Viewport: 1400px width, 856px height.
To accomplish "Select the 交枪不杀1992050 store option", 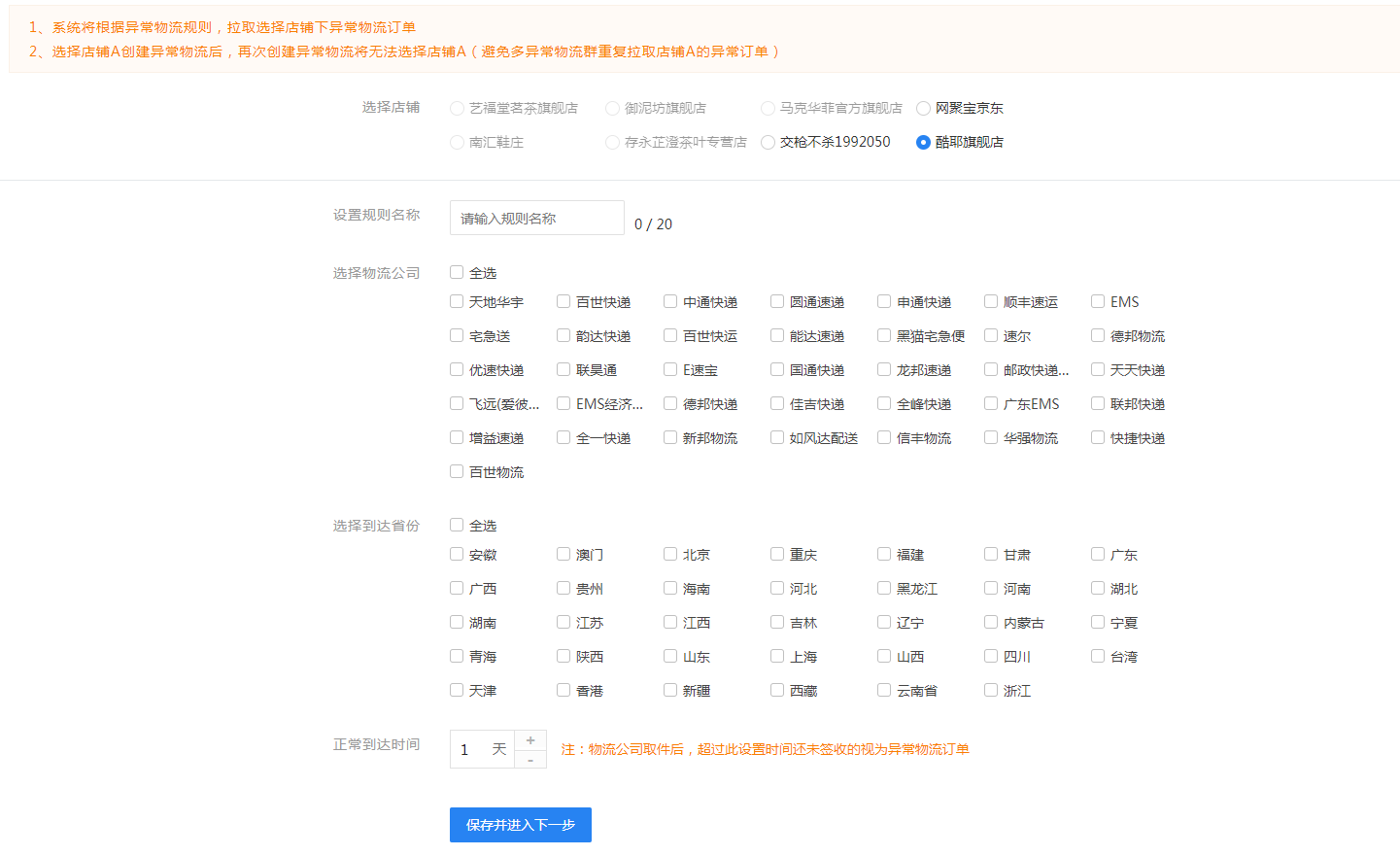I will (768, 142).
